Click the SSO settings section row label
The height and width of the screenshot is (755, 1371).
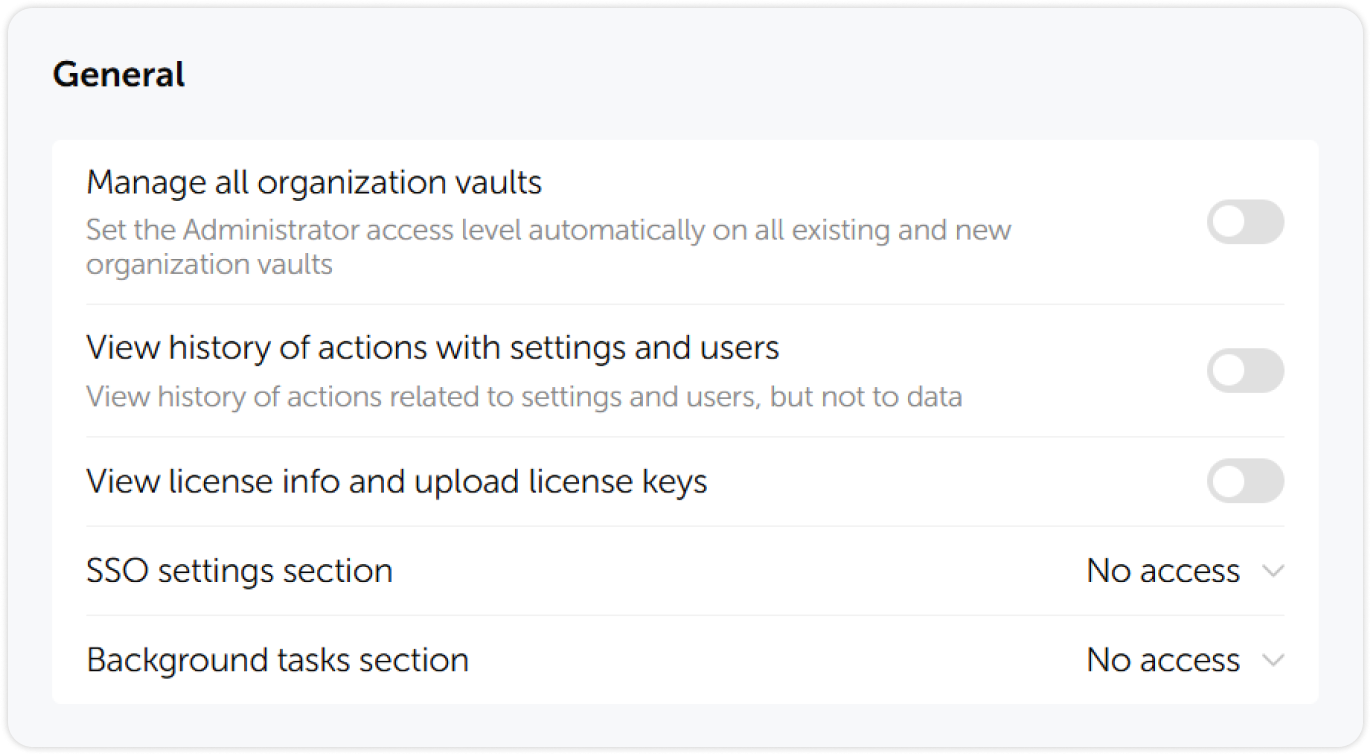coord(240,570)
